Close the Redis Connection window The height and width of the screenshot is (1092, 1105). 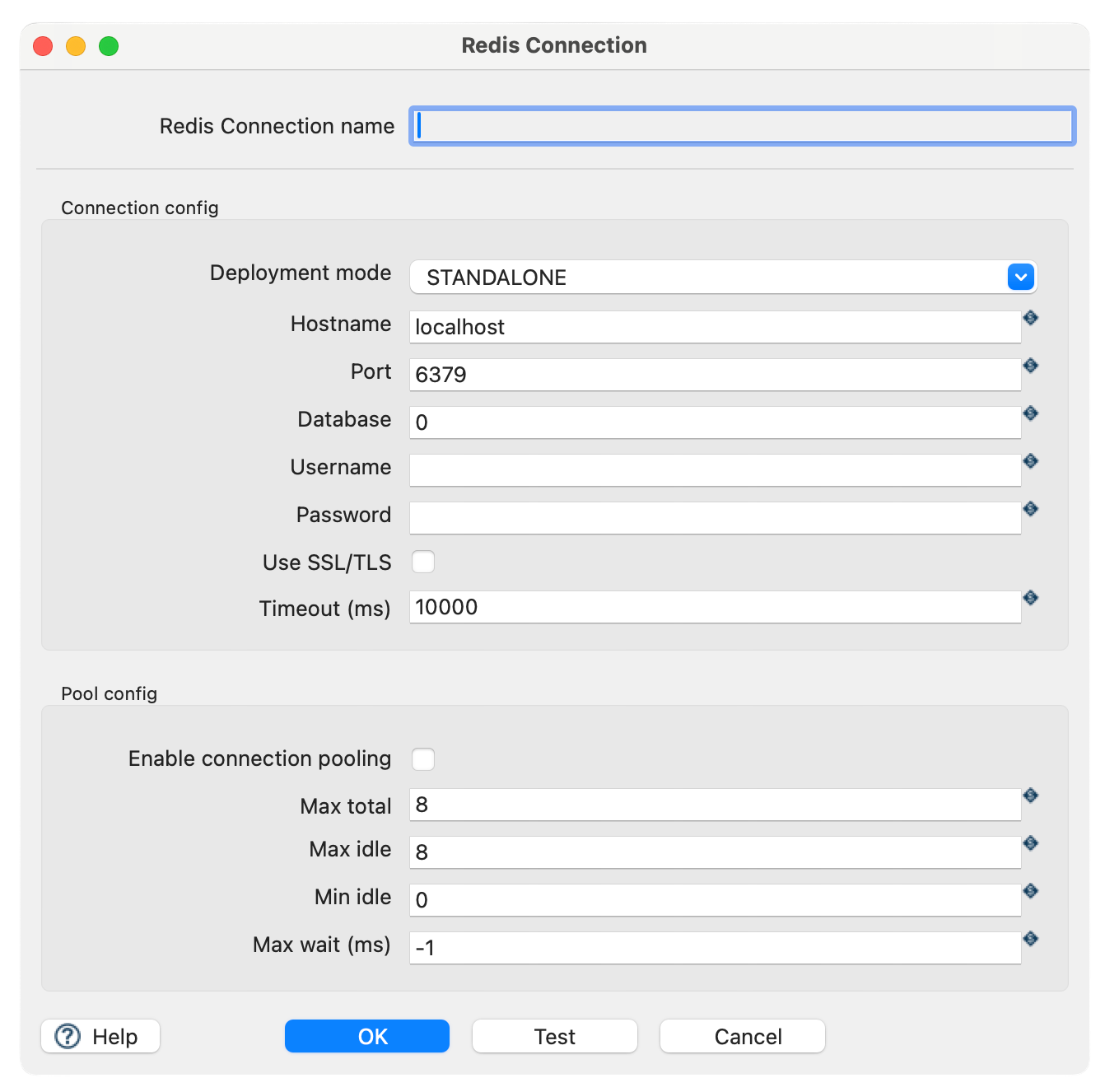[x=43, y=46]
